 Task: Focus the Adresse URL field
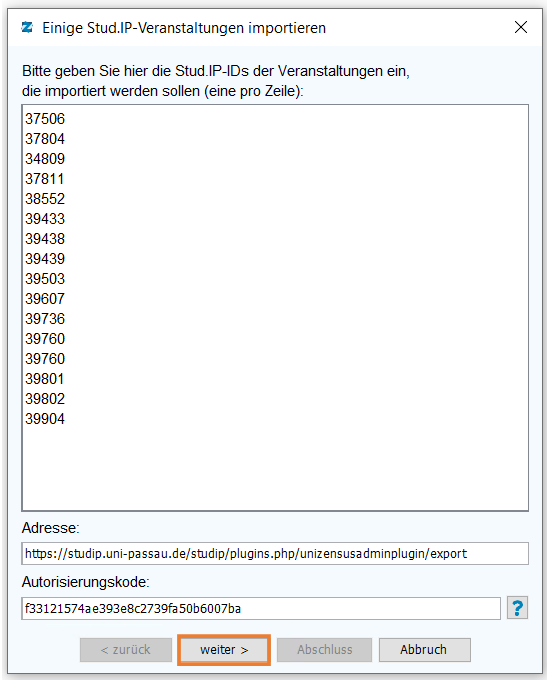point(275,553)
